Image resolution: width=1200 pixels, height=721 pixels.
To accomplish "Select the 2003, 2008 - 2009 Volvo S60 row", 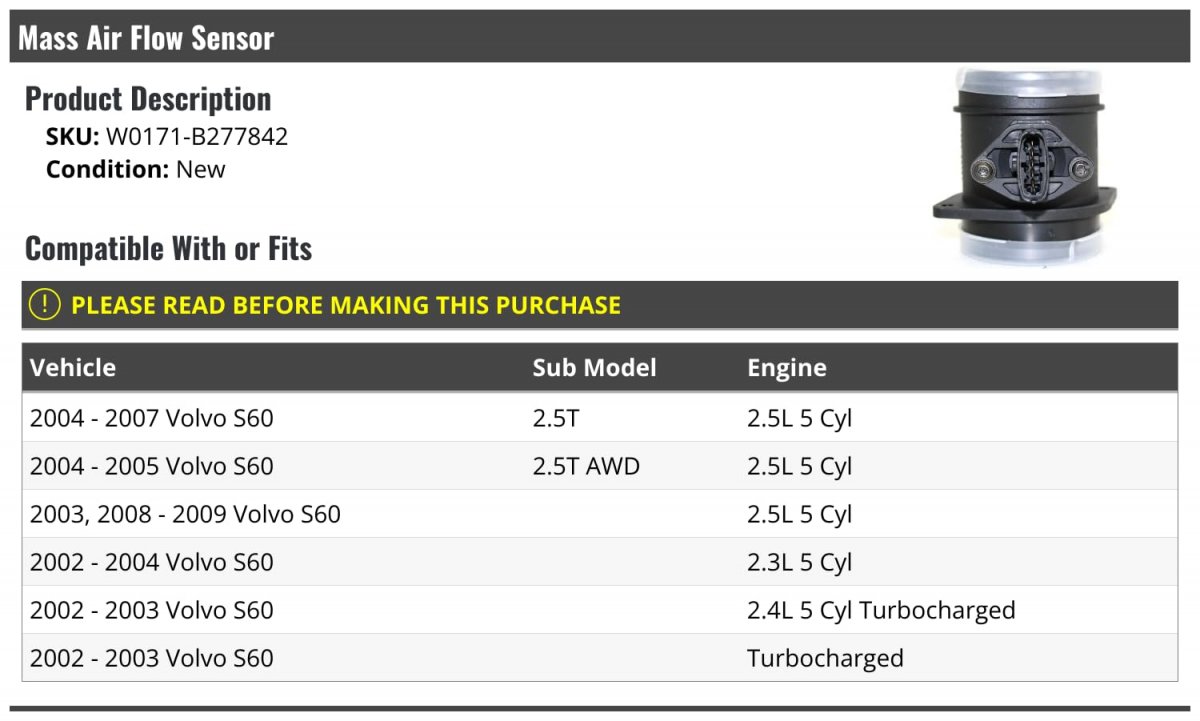I will point(185,514).
